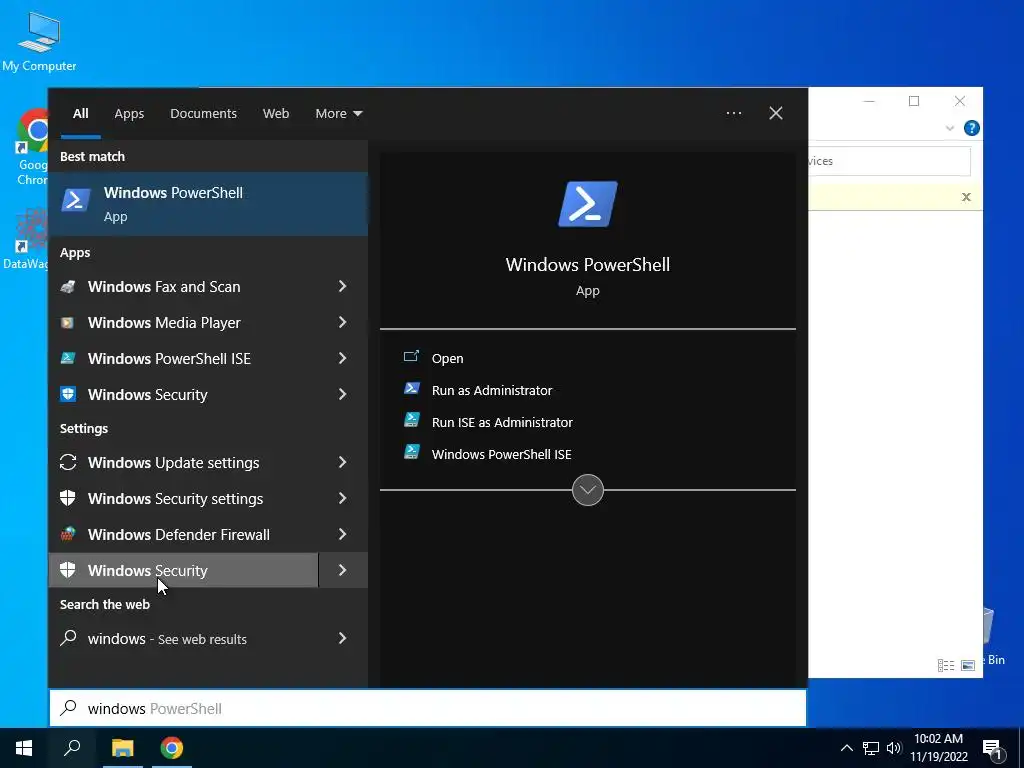This screenshot has height=768, width=1024.
Task: Open the More filter dropdown
Action: (338, 114)
